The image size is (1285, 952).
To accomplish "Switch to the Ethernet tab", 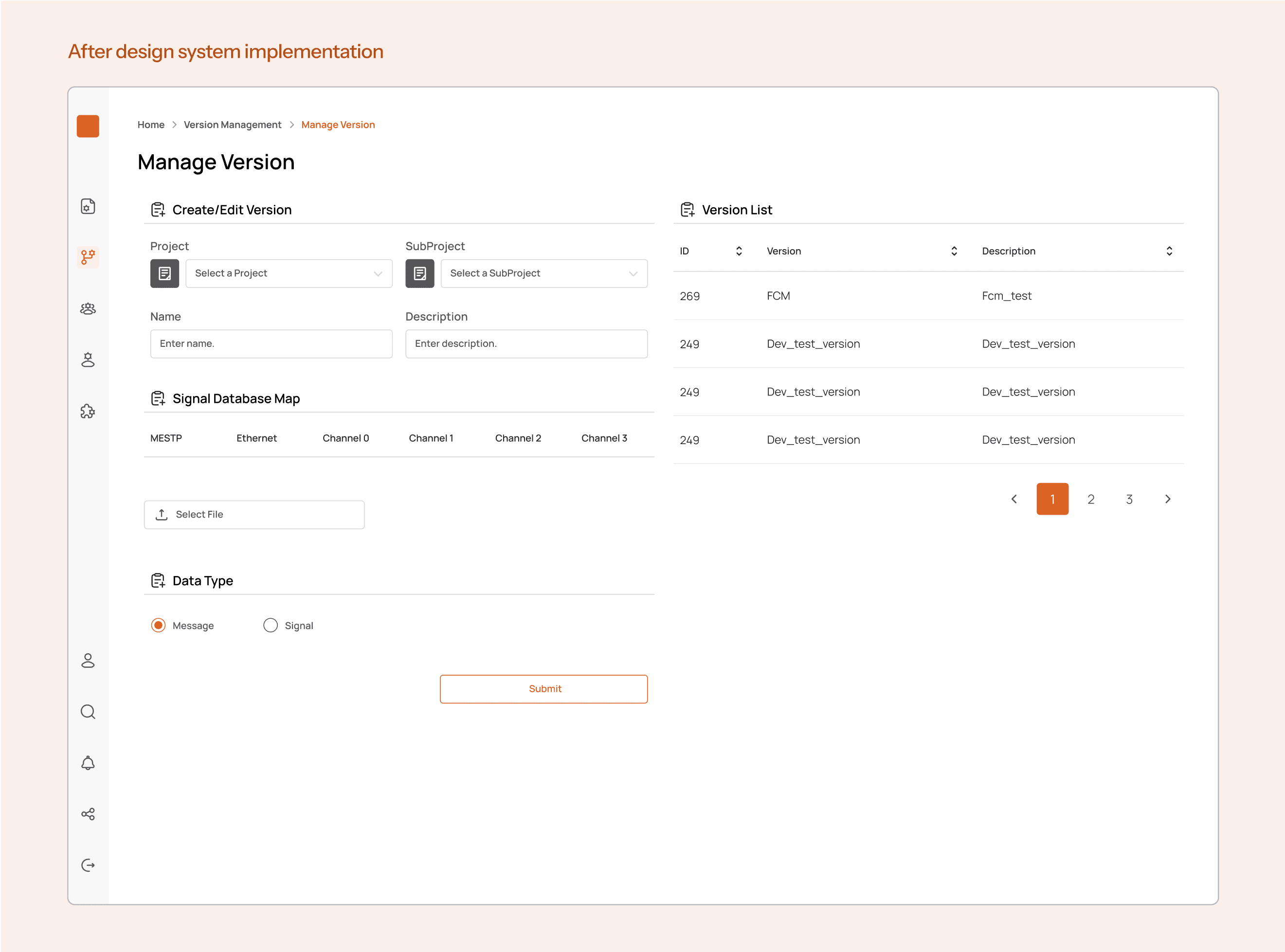I will coord(256,438).
